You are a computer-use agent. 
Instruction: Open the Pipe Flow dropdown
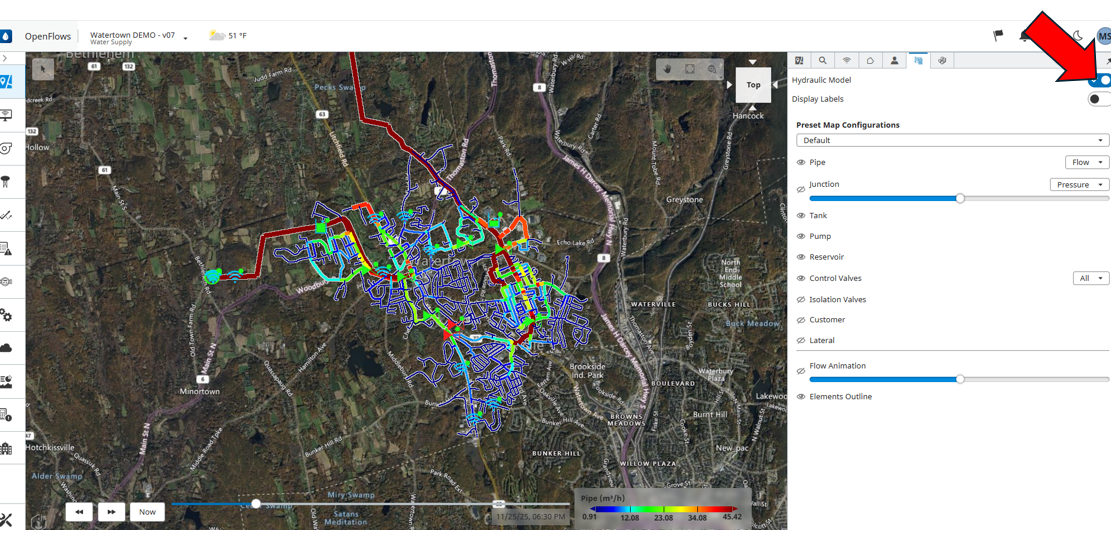pos(1087,162)
